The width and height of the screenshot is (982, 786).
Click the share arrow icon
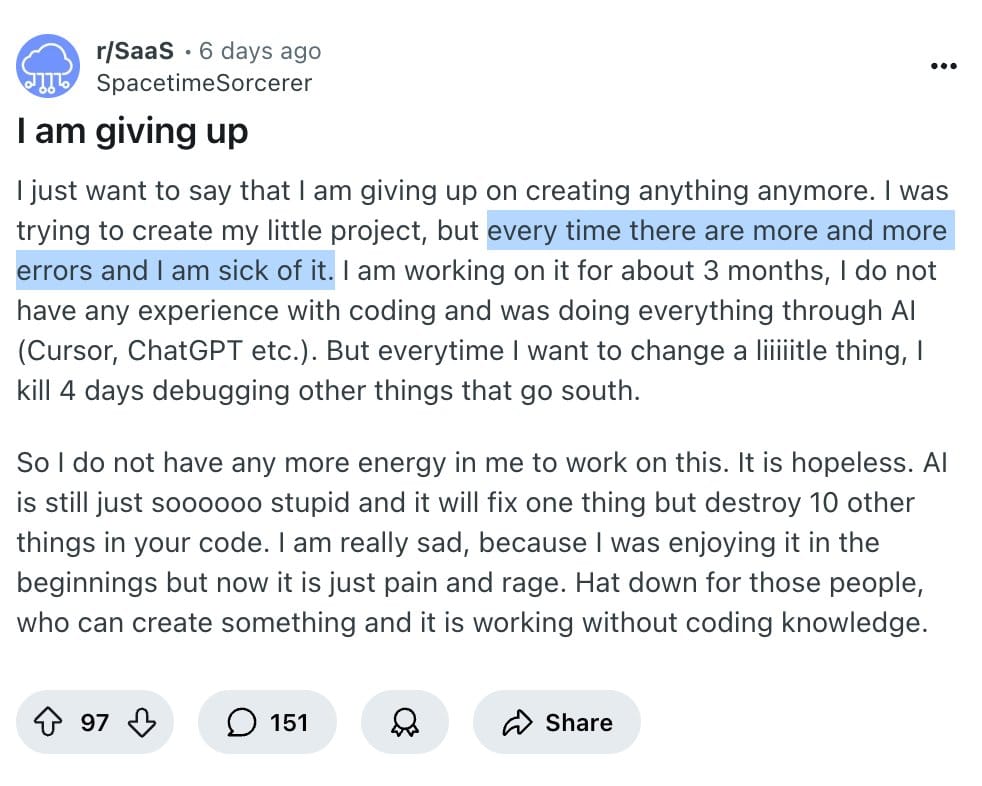517,722
